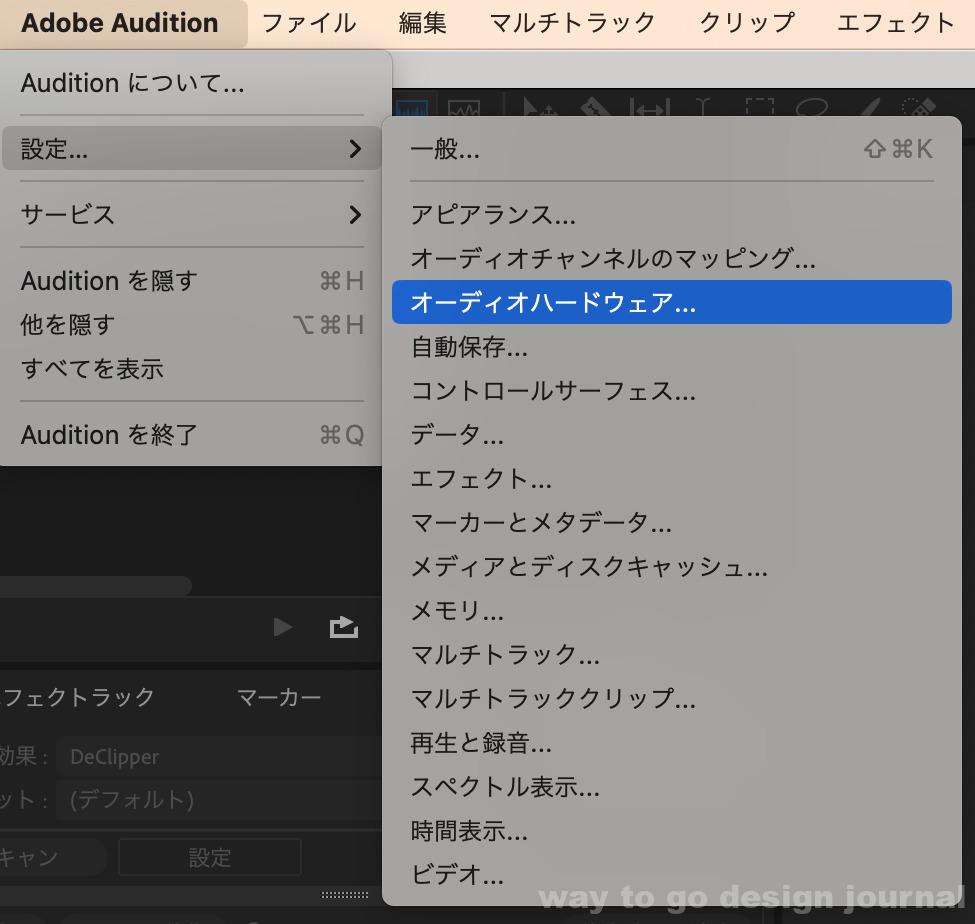The image size is (975, 924).
Task: Select the Move tool icon
Action: 540,109
